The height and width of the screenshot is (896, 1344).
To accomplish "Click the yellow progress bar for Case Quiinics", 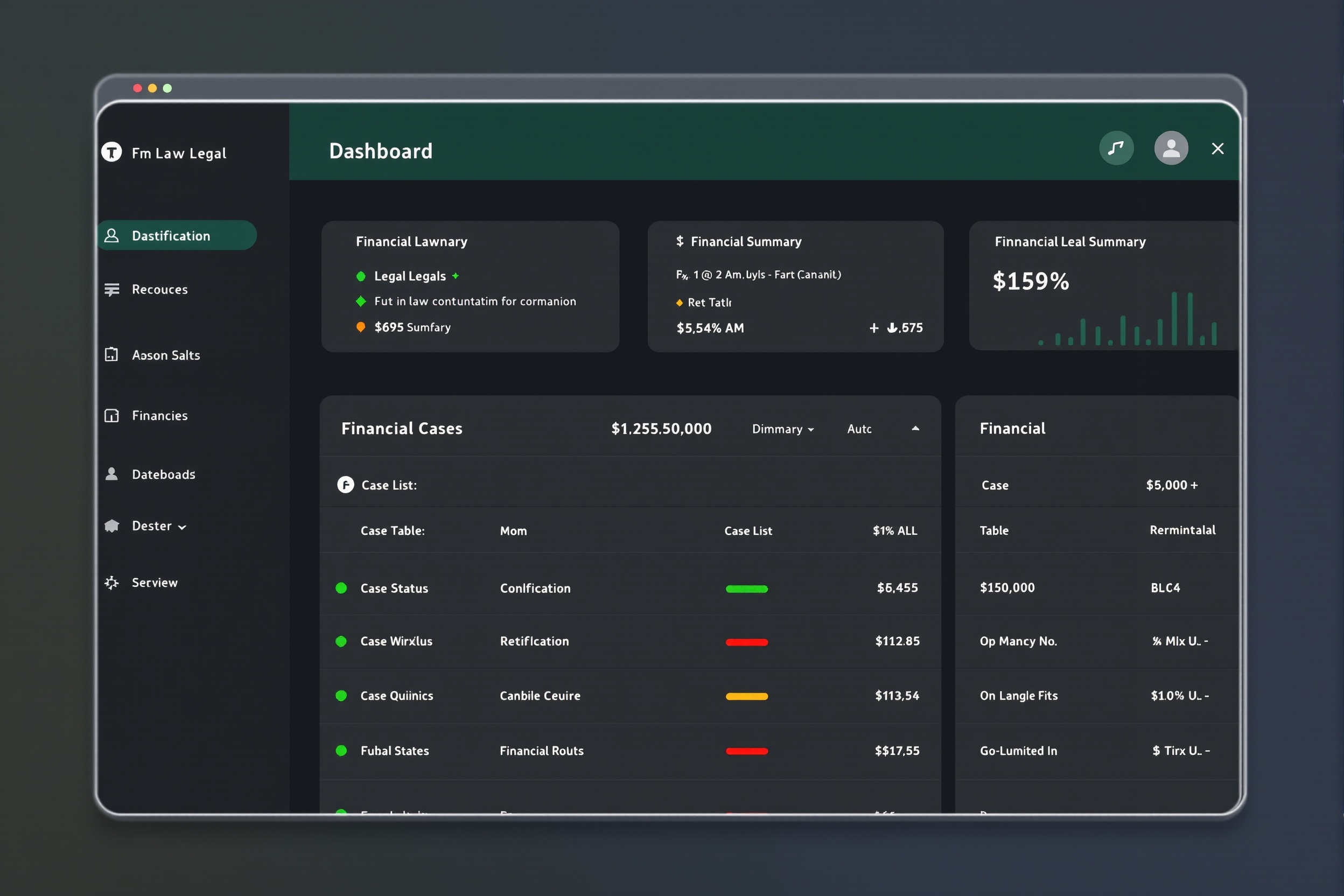I will [x=746, y=696].
